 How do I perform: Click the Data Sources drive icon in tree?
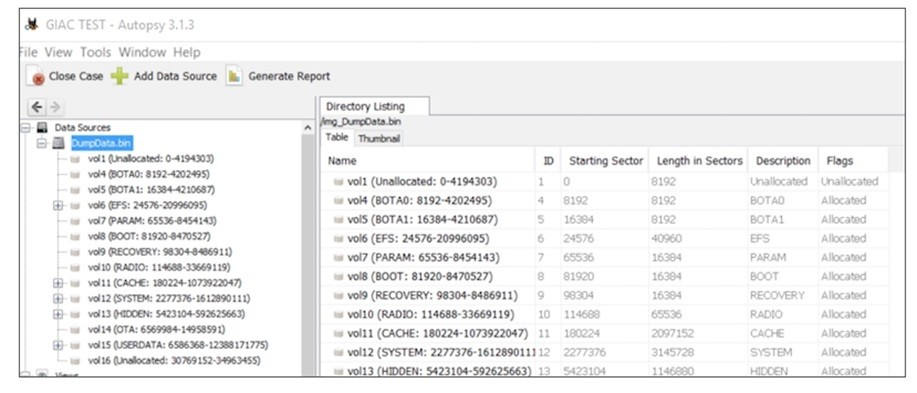pos(43,127)
